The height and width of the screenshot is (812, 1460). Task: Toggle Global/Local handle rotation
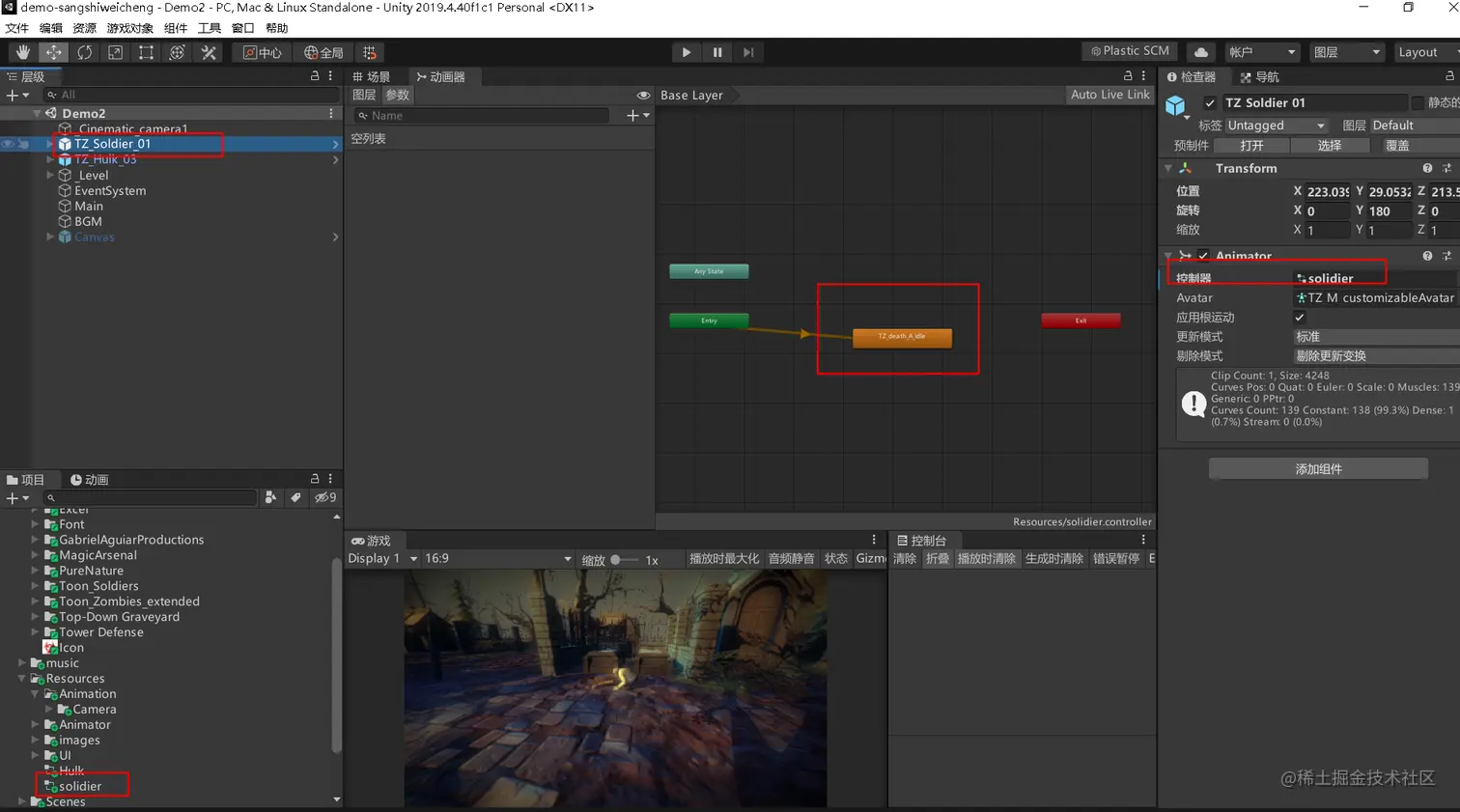[323, 52]
